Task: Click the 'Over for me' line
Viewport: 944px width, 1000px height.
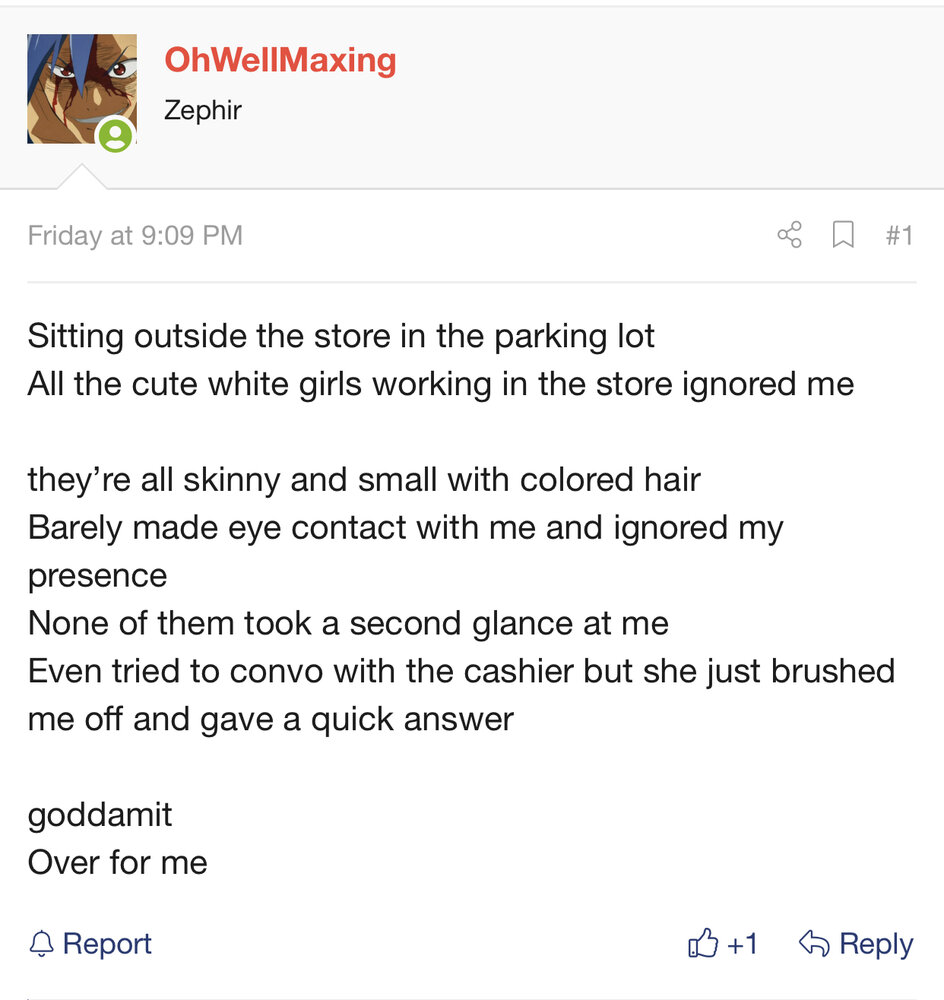Action: 117,862
